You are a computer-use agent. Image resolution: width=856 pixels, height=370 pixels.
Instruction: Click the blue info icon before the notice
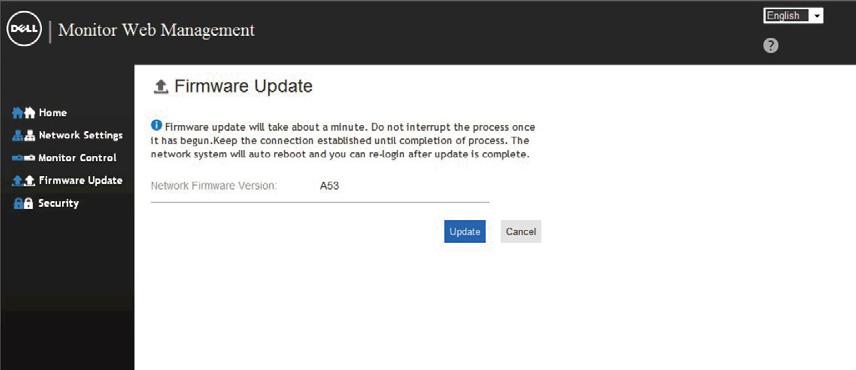pyautogui.click(x=156, y=126)
